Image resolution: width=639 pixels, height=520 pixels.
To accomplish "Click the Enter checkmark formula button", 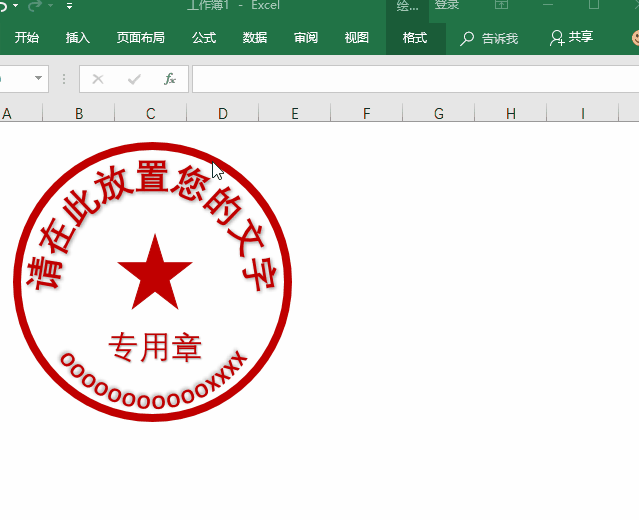I will pyautogui.click(x=134, y=79).
